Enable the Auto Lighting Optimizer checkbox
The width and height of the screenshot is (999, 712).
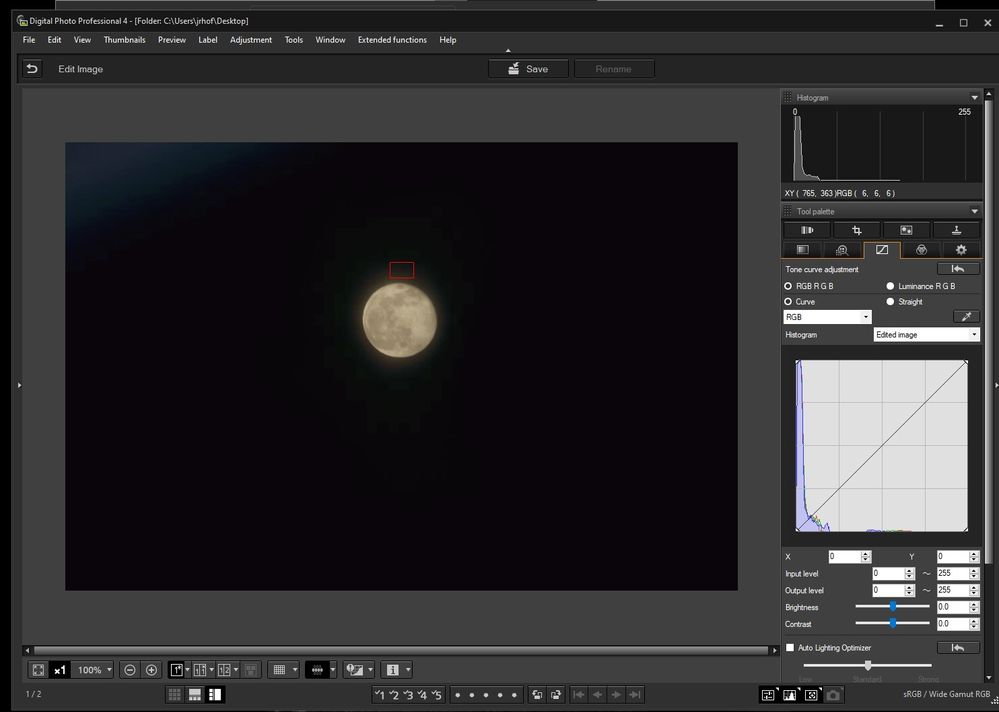(790, 648)
